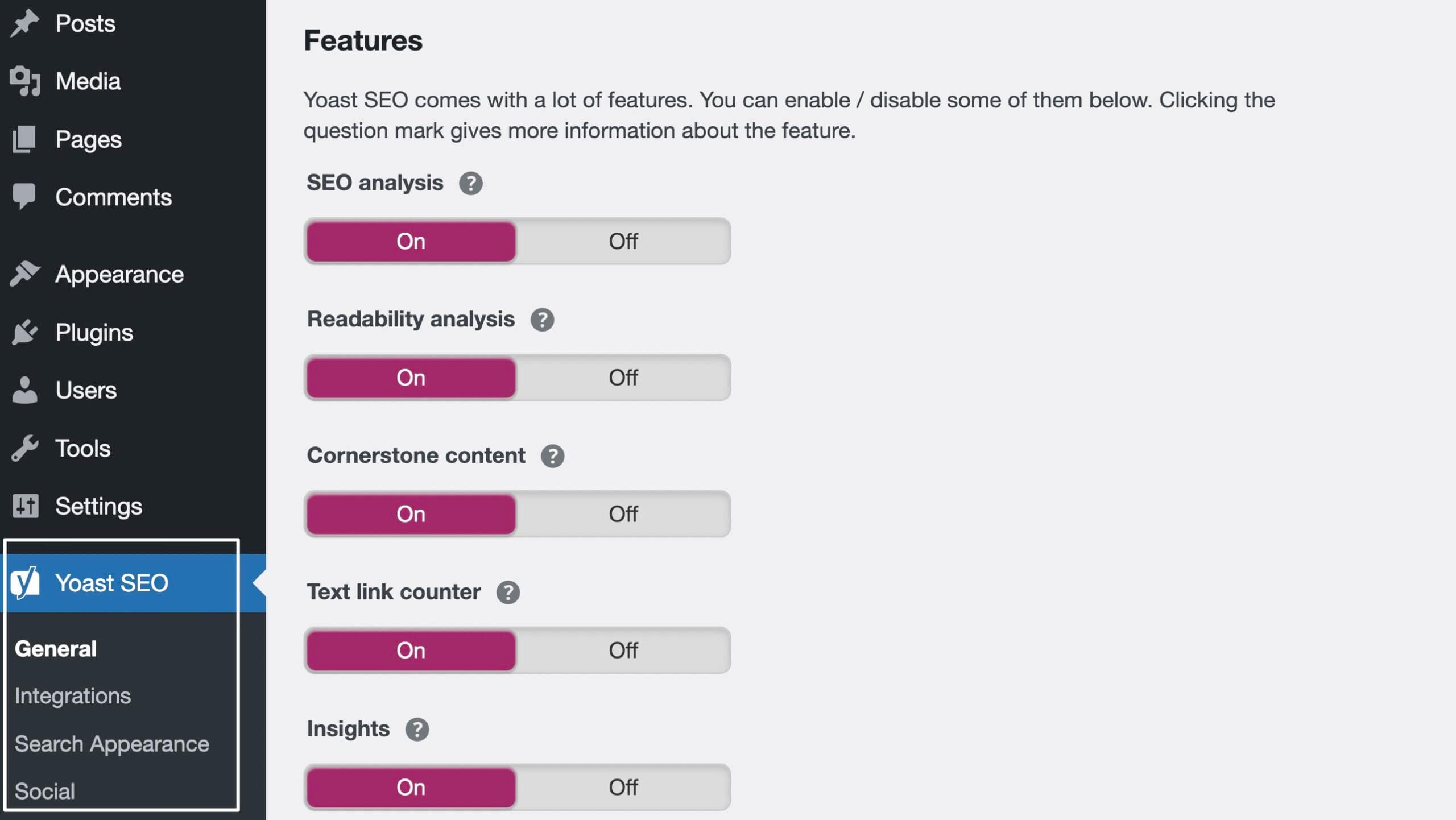
Task: Open the Posts section from sidebar
Action: point(26,23)
